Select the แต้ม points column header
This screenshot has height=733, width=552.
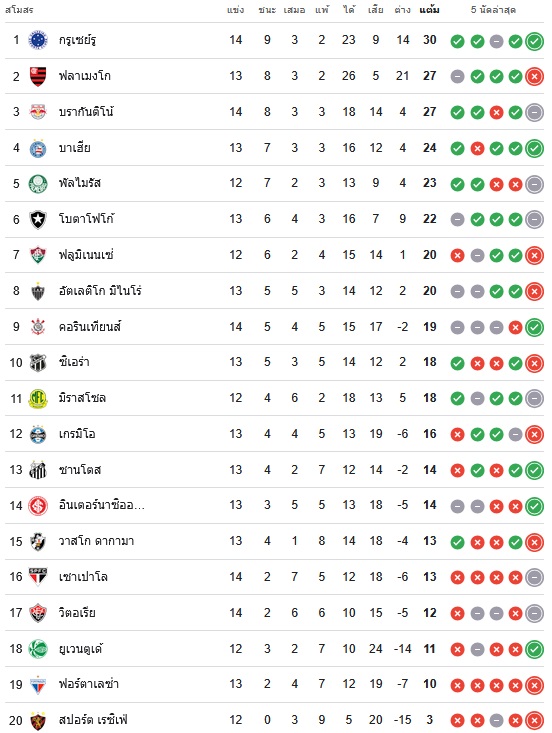coord(429,10)
